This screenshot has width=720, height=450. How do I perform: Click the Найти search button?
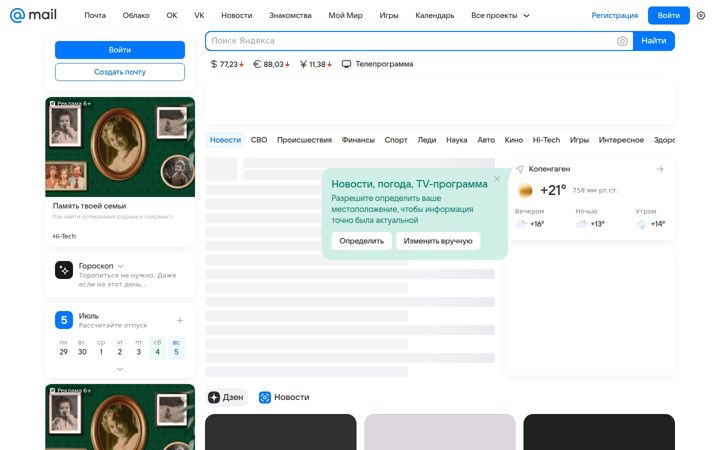(654, 41)
